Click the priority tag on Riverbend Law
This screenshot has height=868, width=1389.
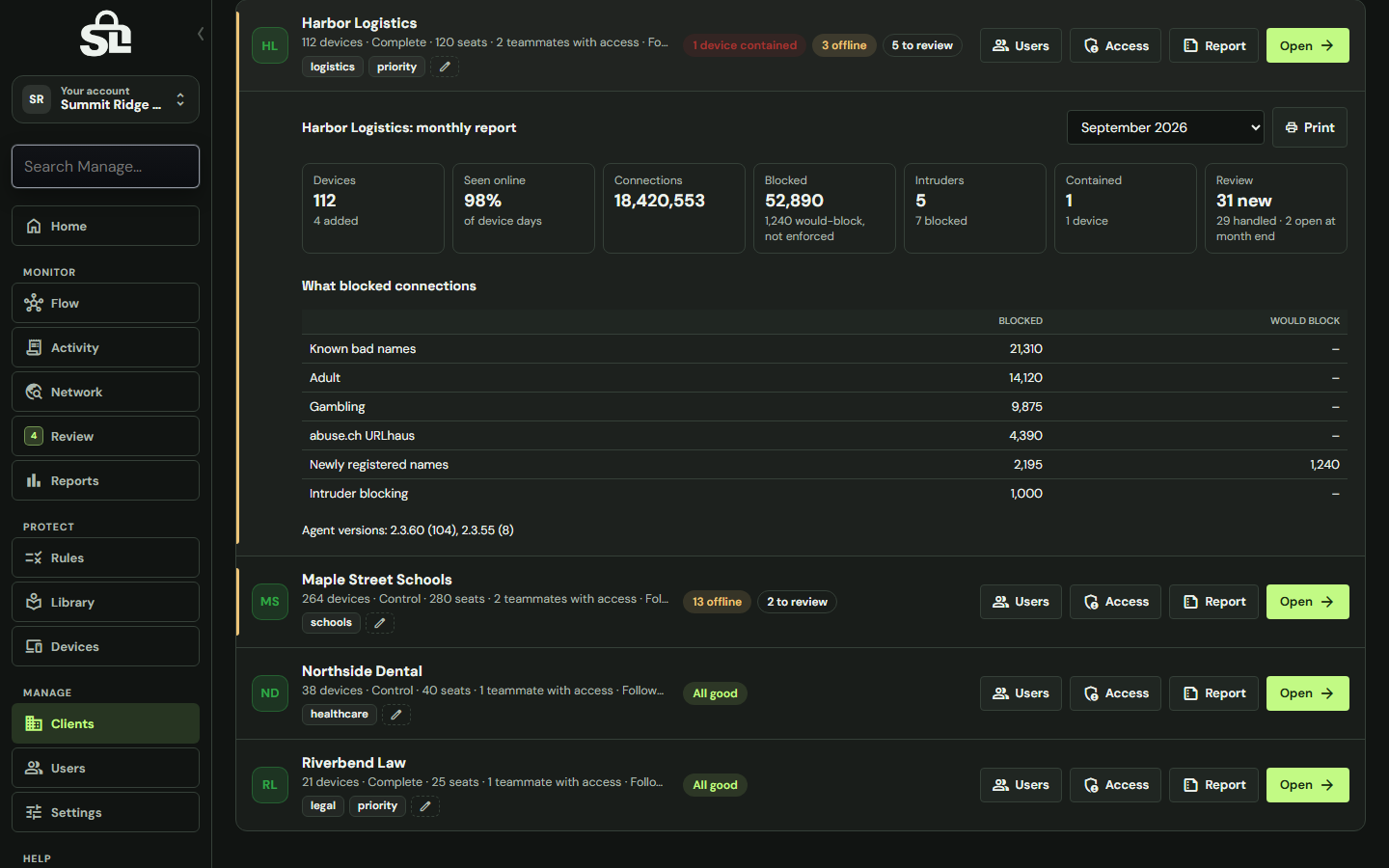coord(377,806)
